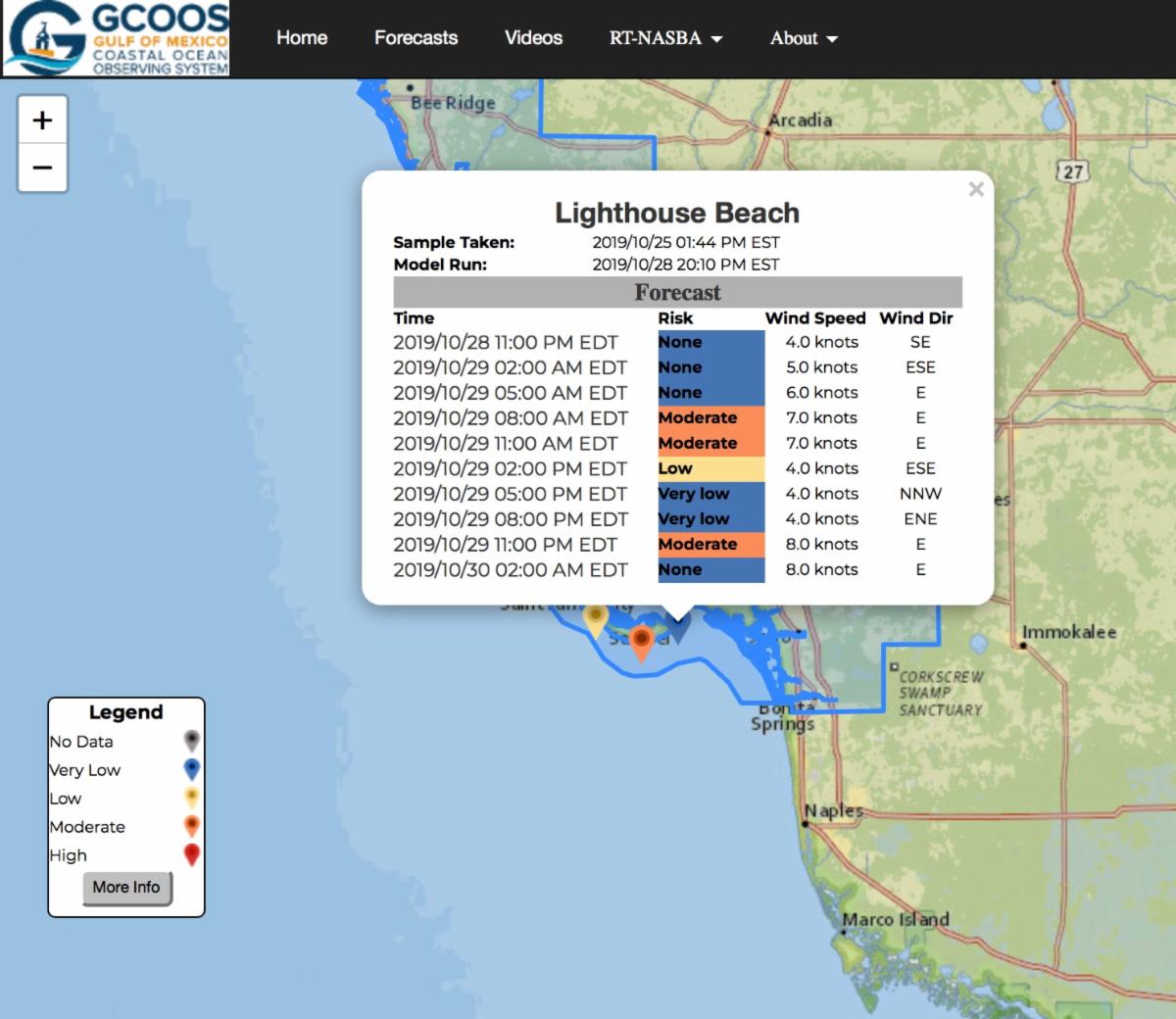Click the GCOOS logo

tap(116, 38)
